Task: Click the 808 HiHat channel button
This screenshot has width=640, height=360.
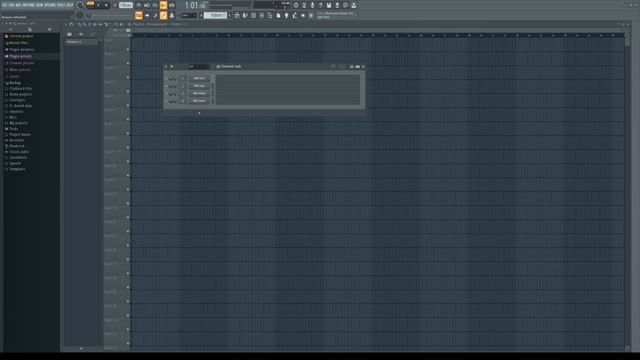Action: 199,93
